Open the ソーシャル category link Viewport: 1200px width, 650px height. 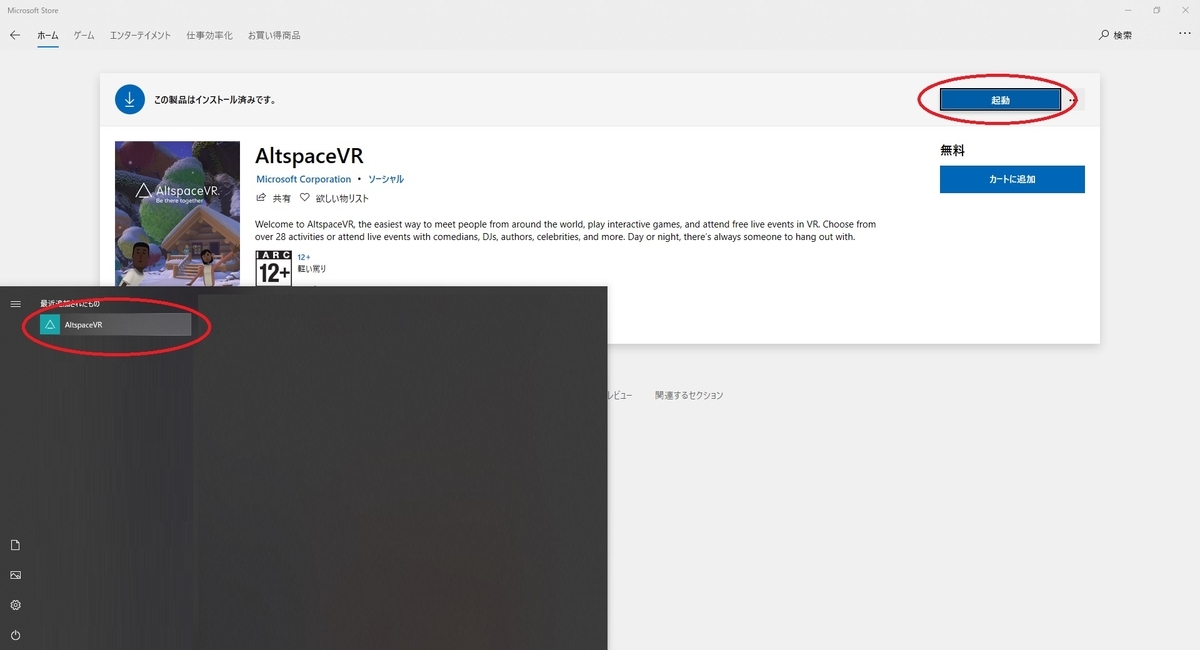click(386, 179)
